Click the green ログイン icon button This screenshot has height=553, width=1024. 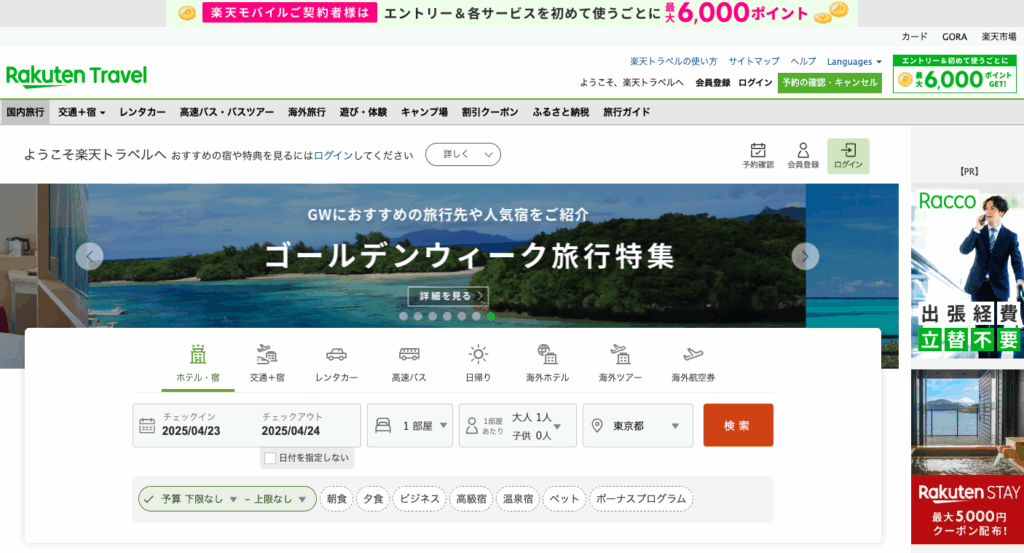click(x=848, y=156)
